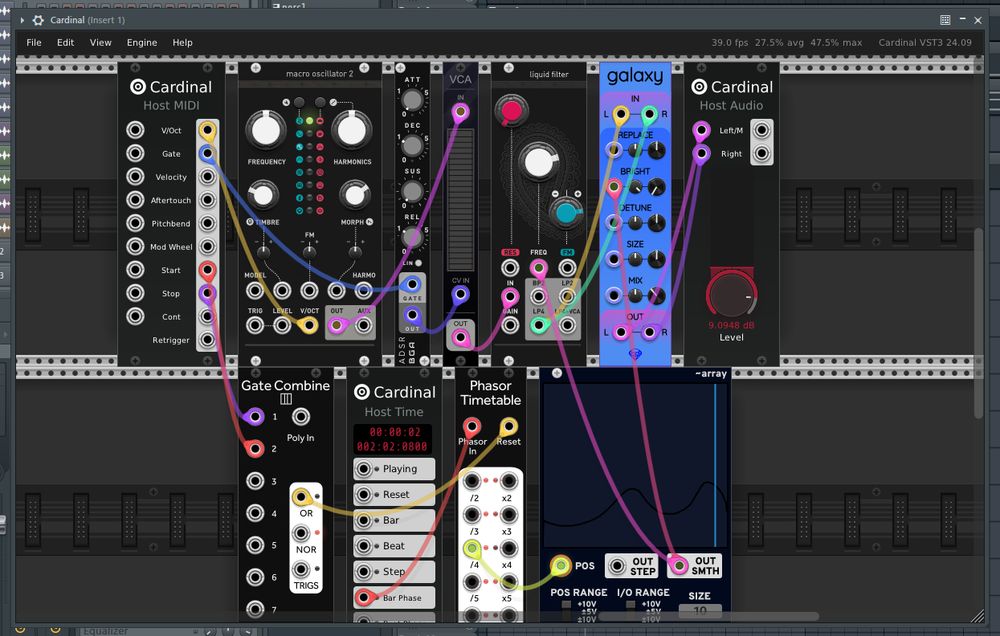Open the Help menu
1000x636 pixels.
pos(182,43)
